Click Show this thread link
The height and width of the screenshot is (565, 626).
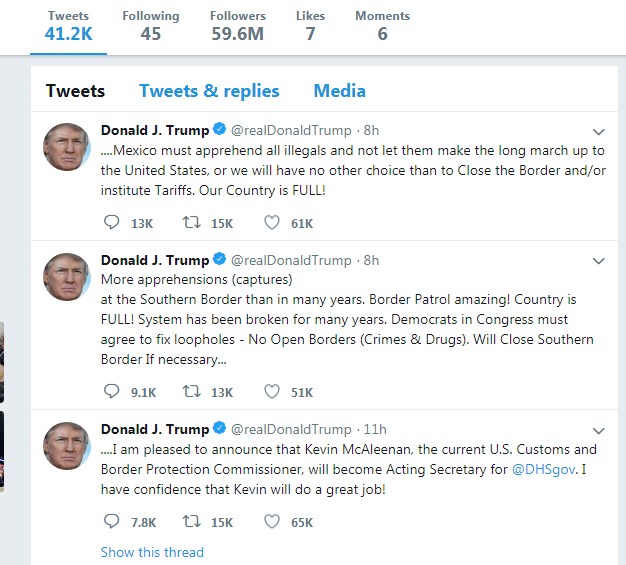(152, 552)
